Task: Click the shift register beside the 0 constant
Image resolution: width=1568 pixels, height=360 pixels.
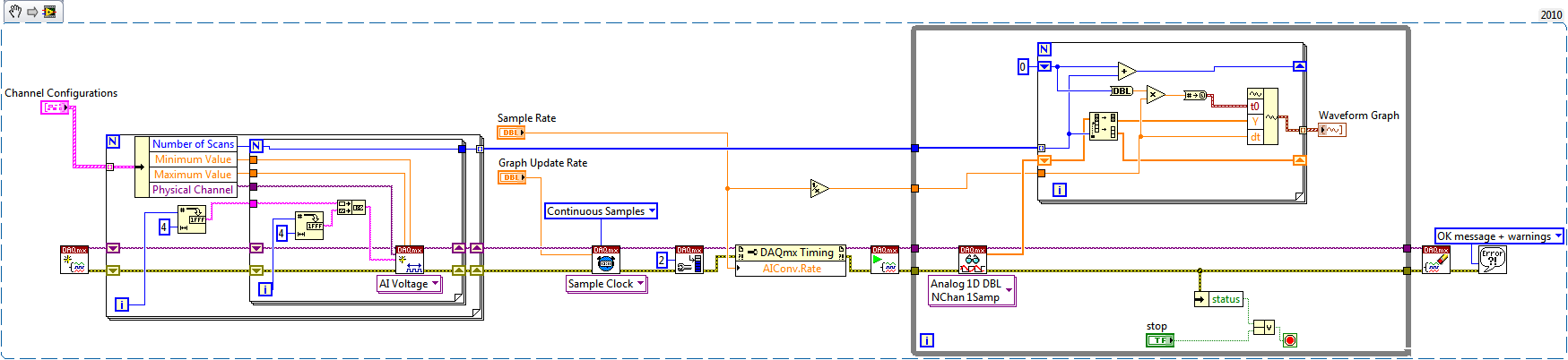Action: (1044, 66)
